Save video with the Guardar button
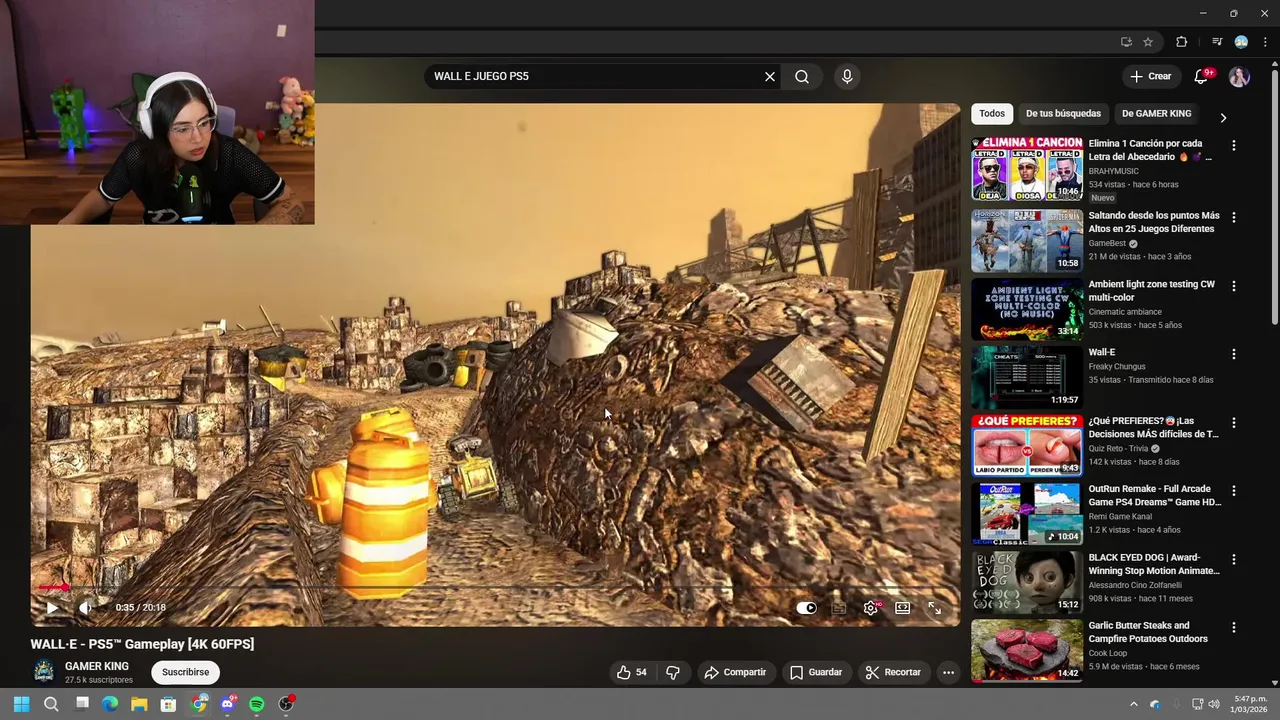This screenshot has width=1280, height=720. tap(816, 672)
